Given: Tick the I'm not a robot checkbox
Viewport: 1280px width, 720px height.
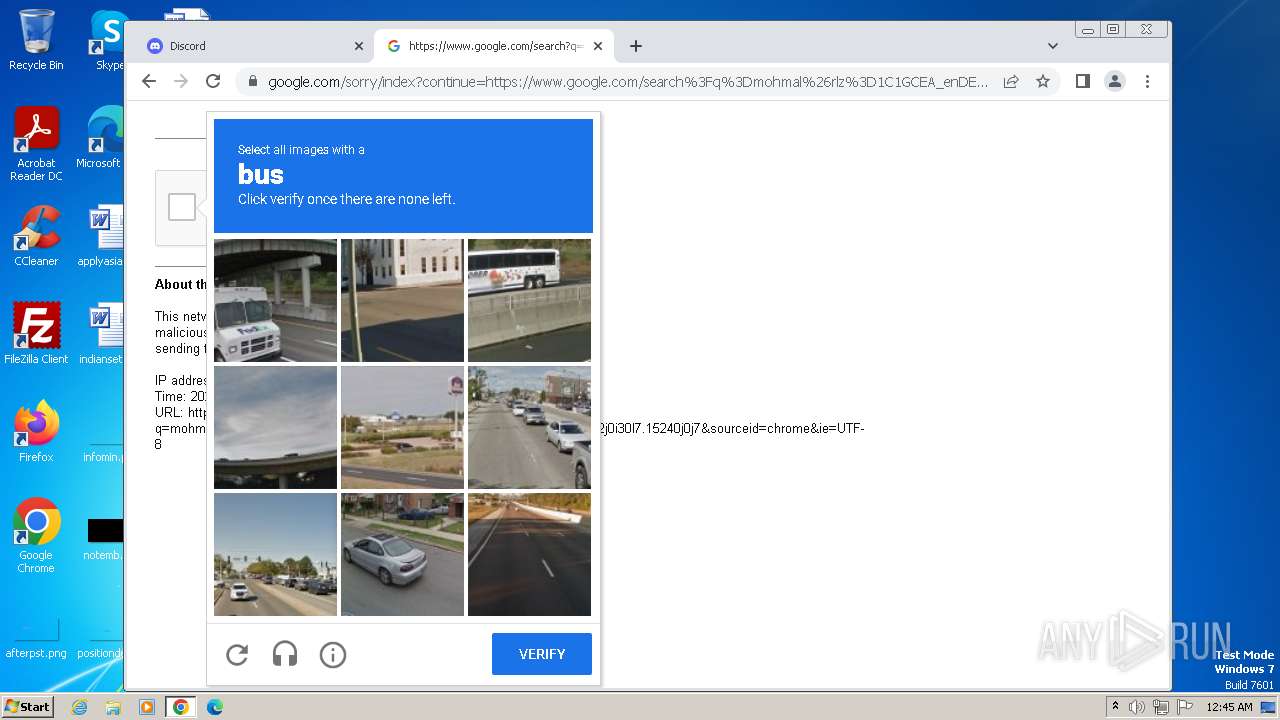Looking at the screenshot, I should (x=182, y=207).
